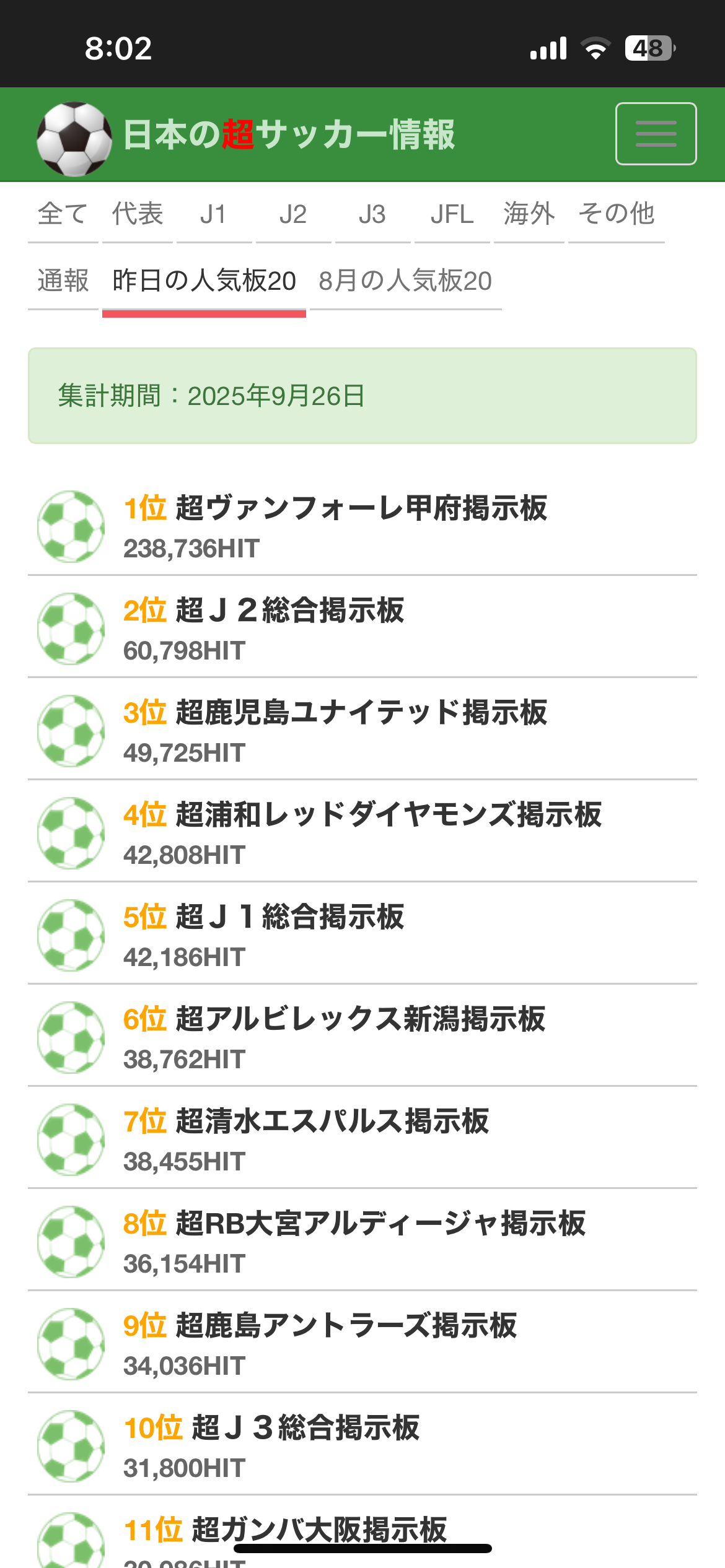Go to the 通報 tab

(63, 281)
